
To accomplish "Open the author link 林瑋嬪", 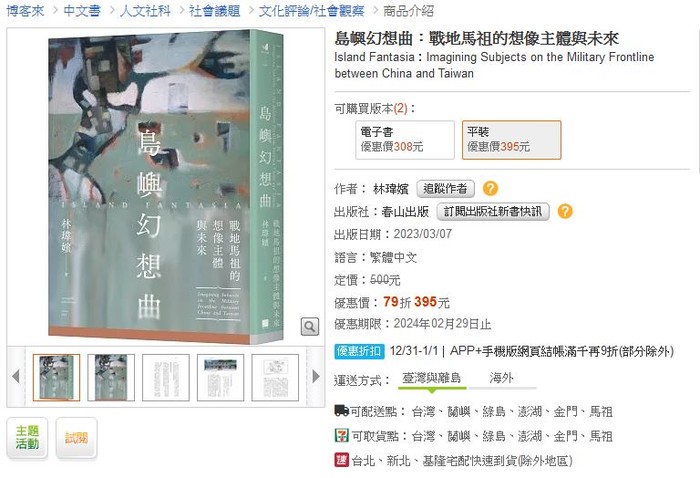I will coord(391,189).
